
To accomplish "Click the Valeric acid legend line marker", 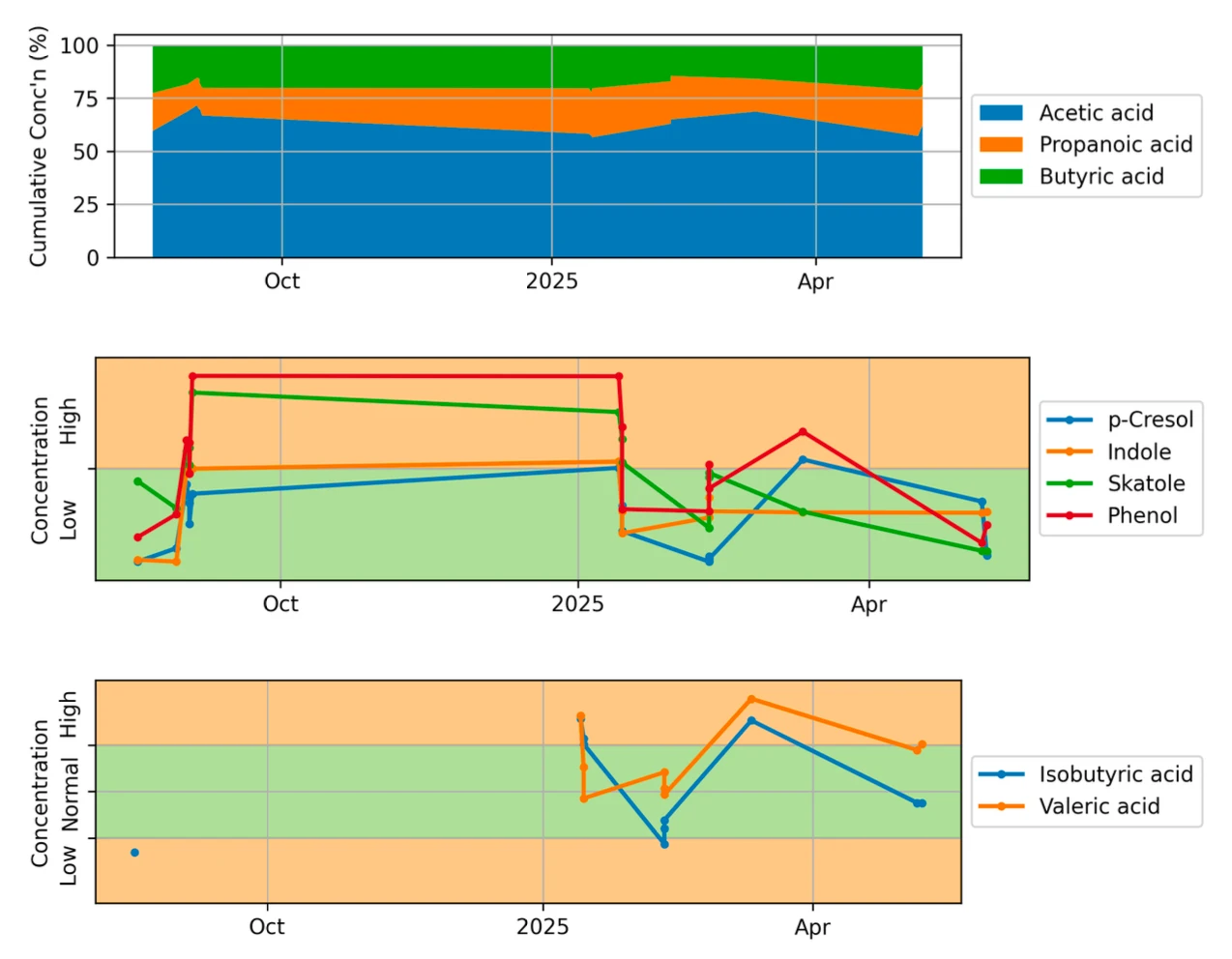I will click(x=1001, y=806).
